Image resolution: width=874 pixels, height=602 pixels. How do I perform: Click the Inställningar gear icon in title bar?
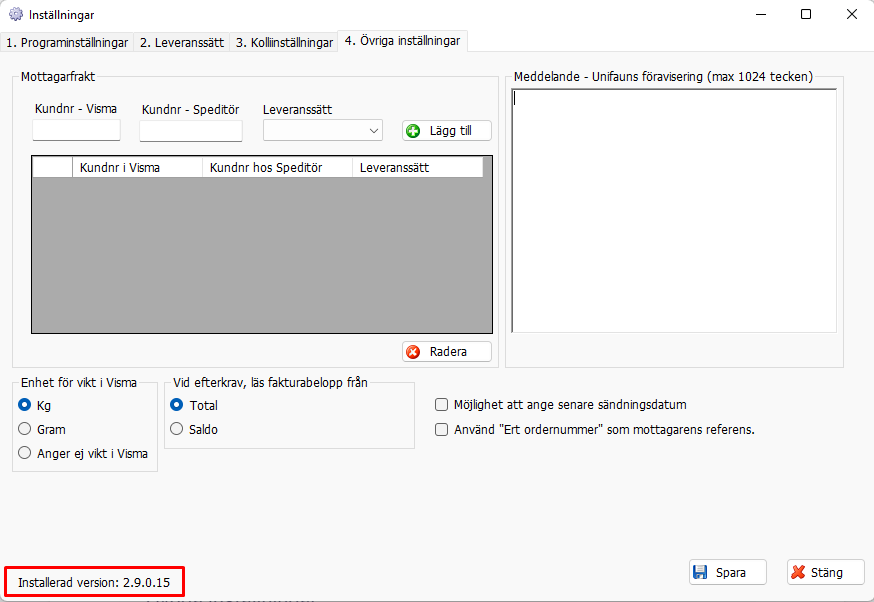[16, 14]
